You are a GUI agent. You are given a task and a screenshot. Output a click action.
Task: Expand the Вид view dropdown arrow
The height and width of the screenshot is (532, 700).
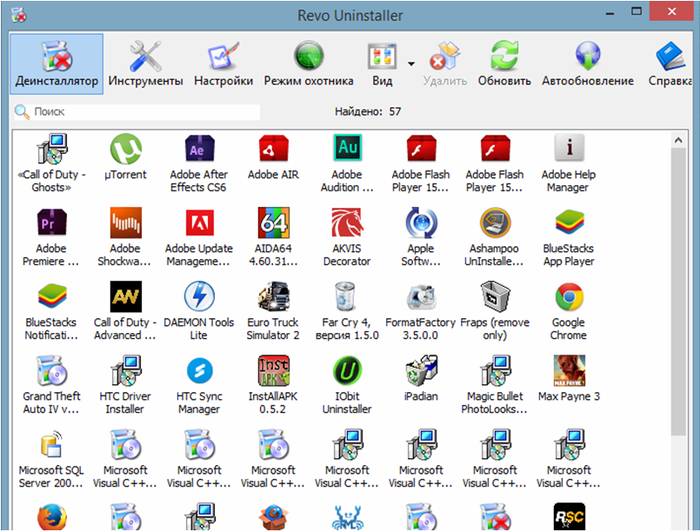click(x=411, y=62)
